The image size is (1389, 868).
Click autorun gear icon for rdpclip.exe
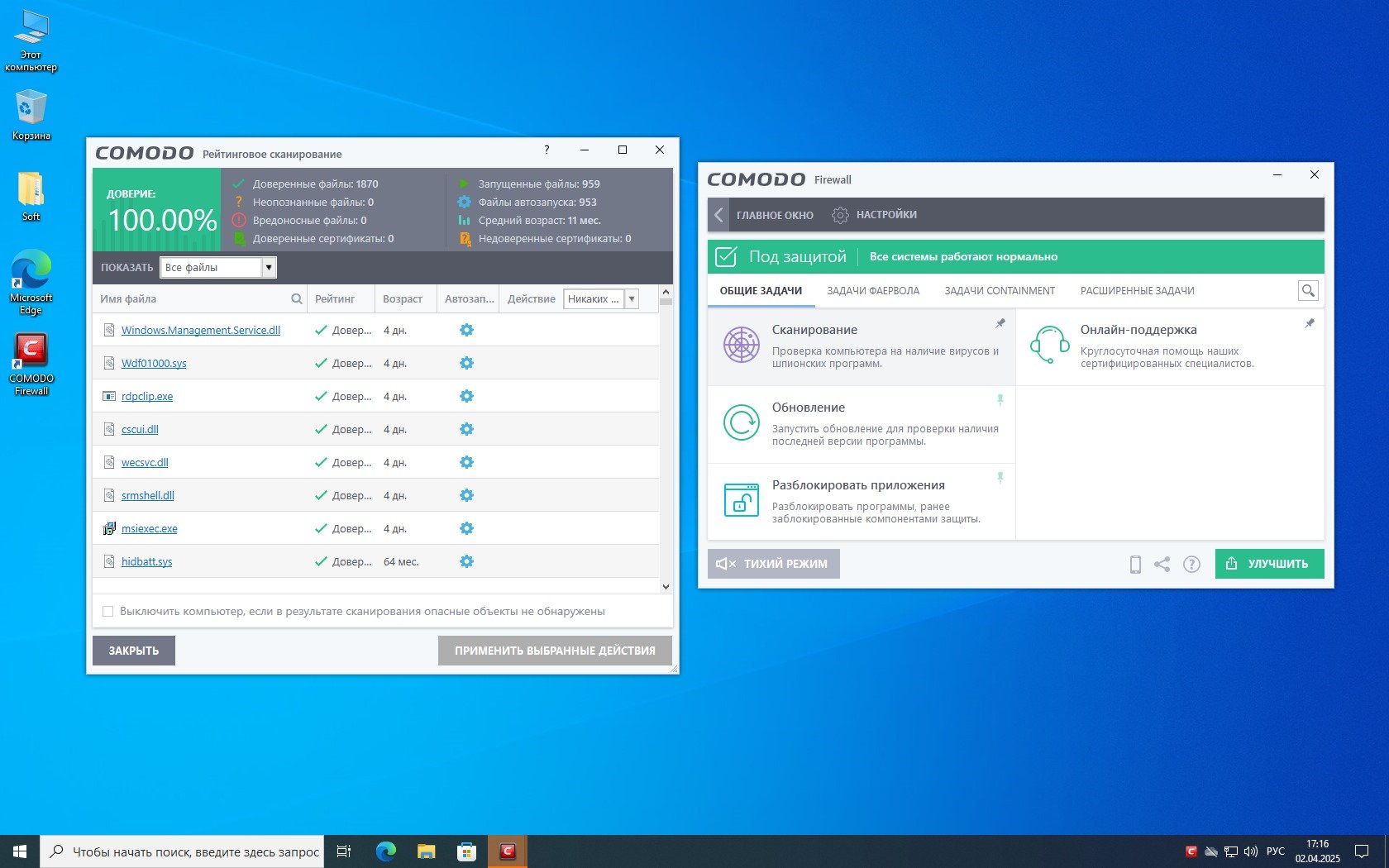click(466, 396)
